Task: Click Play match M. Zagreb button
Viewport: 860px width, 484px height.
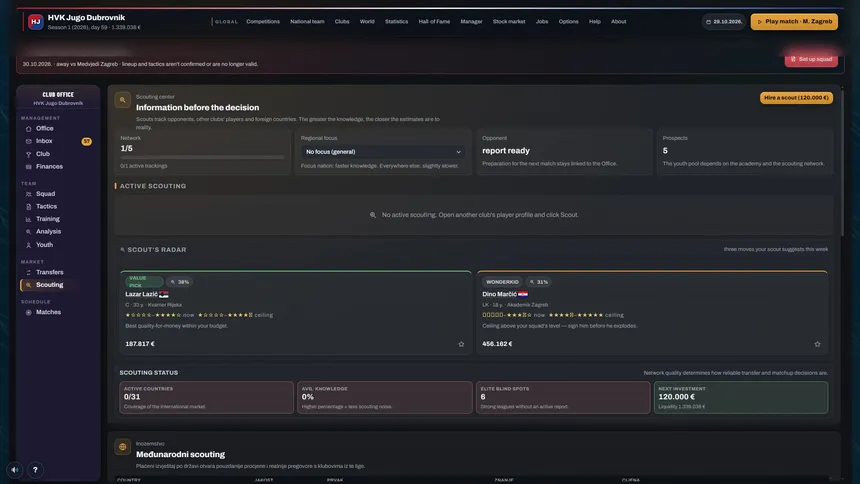Action: click(x=794, y=22)
